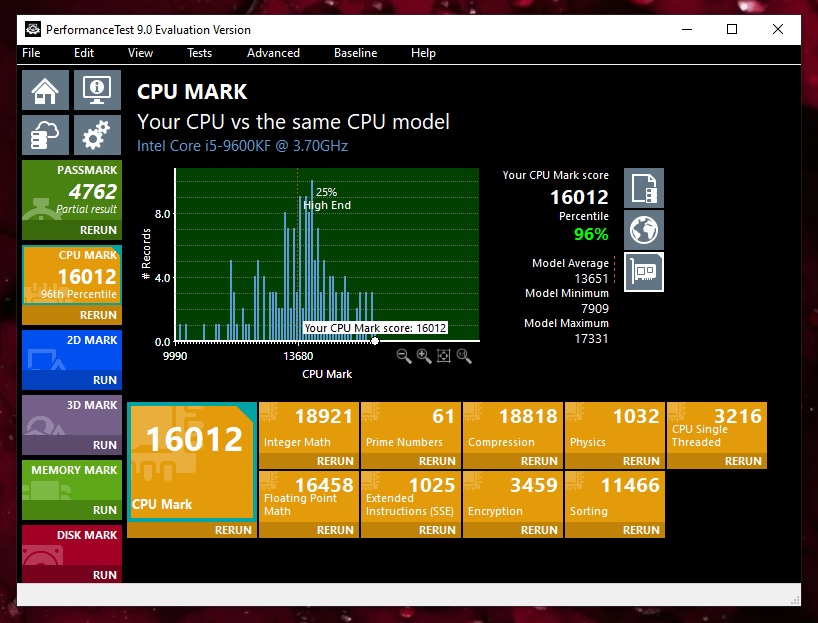Click the 96% percentile value
This screenshot has width=818, height=623.
[591, 234]
